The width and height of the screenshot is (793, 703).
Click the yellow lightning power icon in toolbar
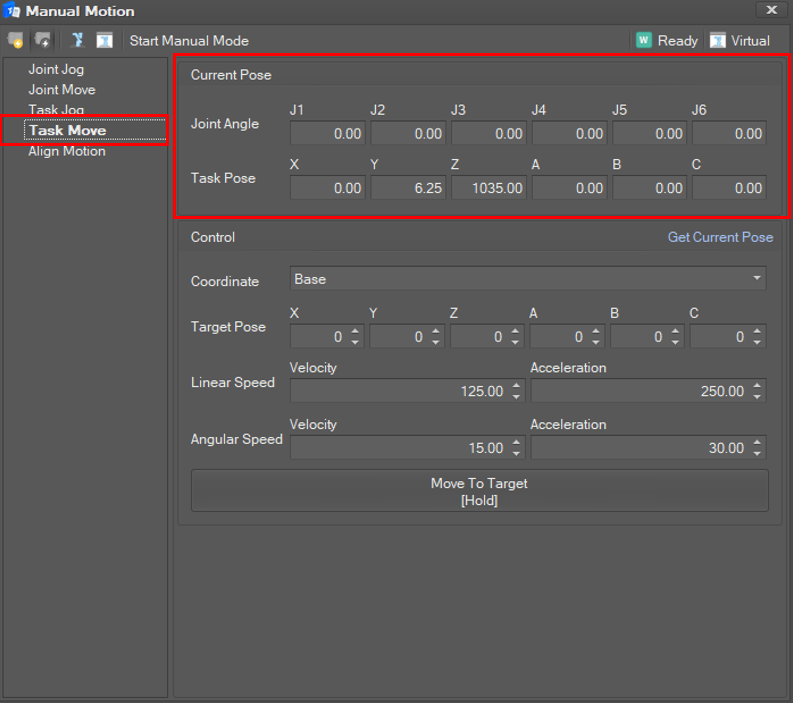[15, 41]
